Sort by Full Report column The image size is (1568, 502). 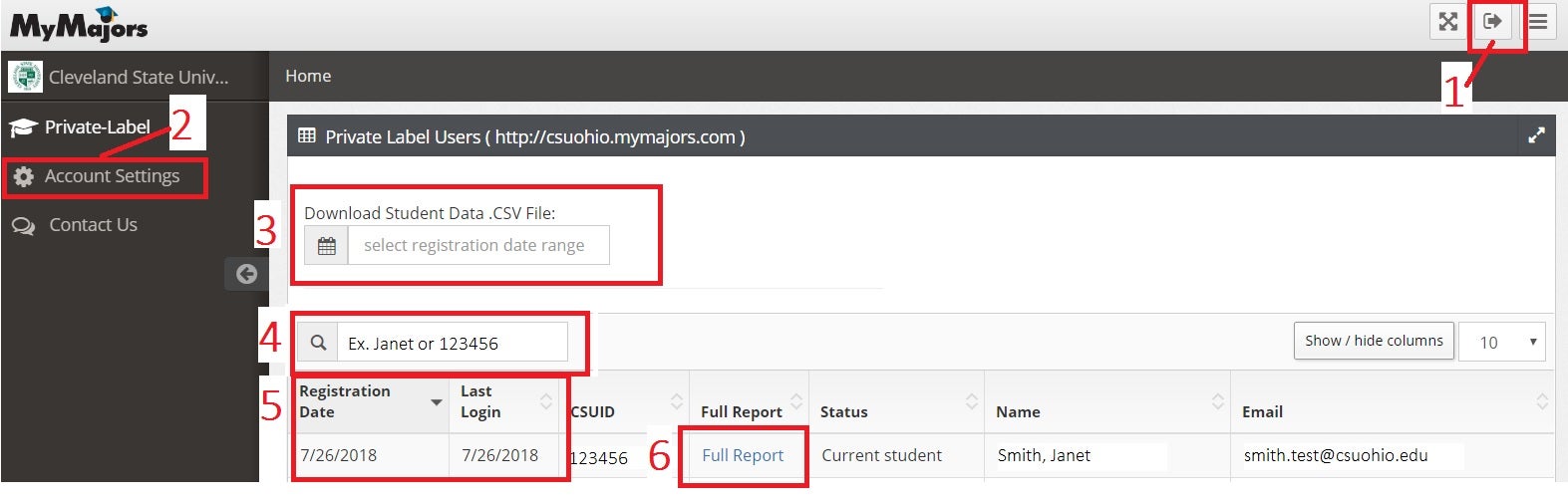coord(750,401)
